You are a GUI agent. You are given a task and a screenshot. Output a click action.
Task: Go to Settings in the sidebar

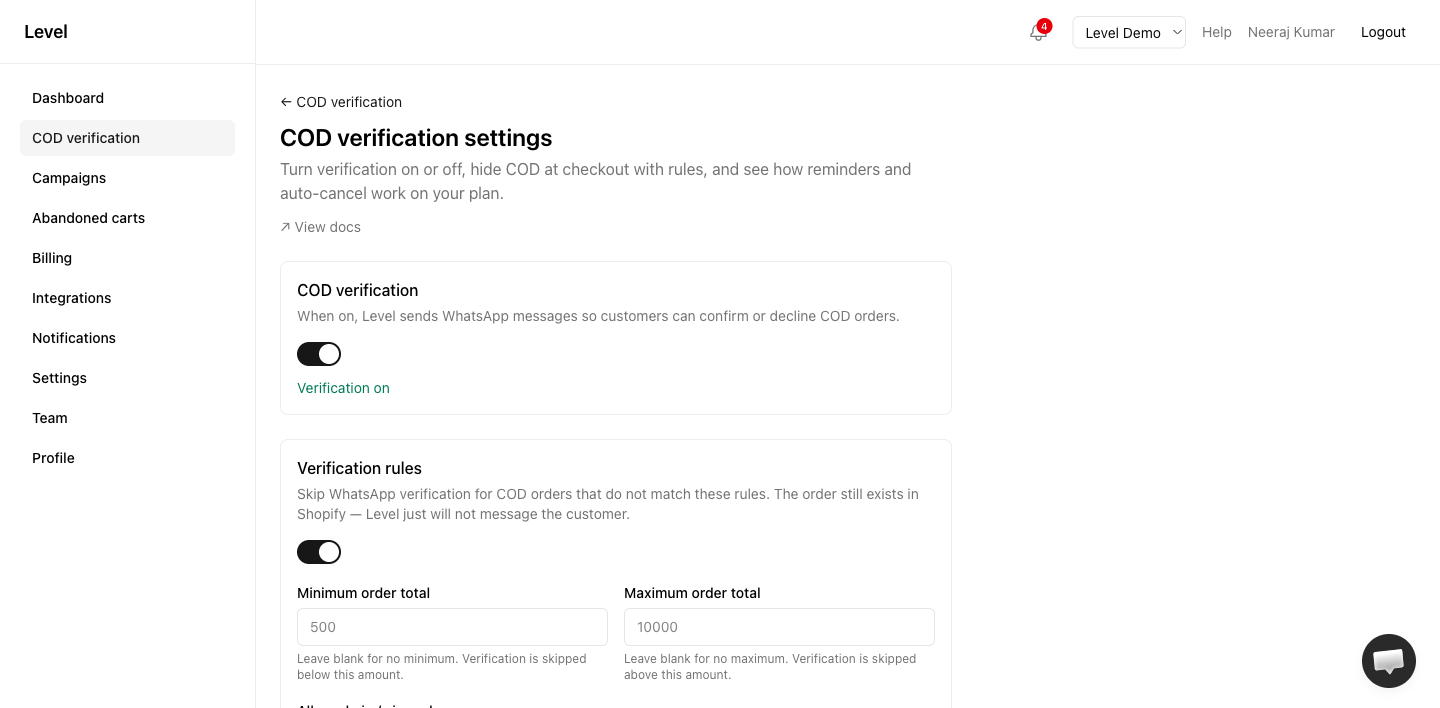tap(127, 378)
